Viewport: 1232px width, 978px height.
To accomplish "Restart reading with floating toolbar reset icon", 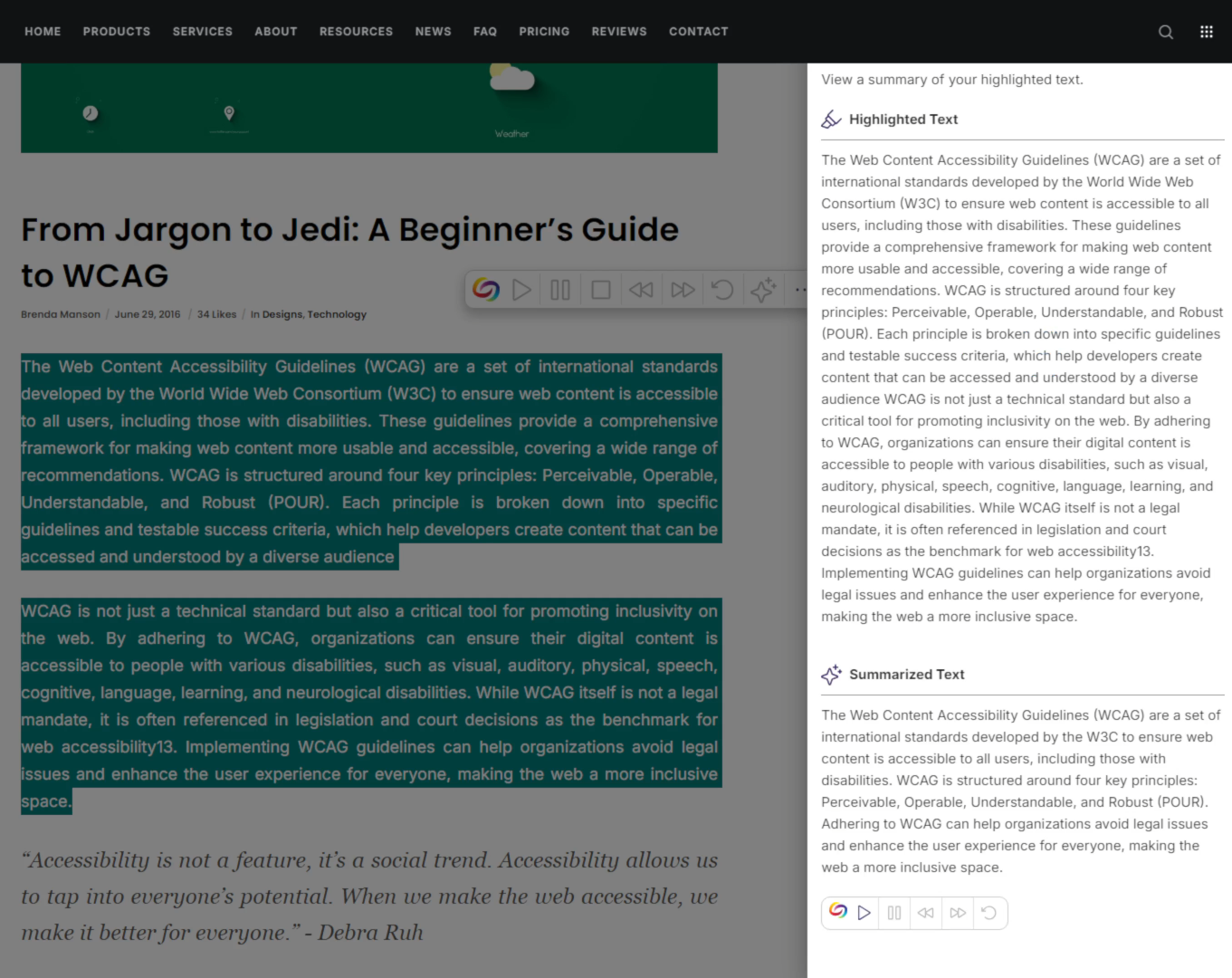I will click(722, 290).
